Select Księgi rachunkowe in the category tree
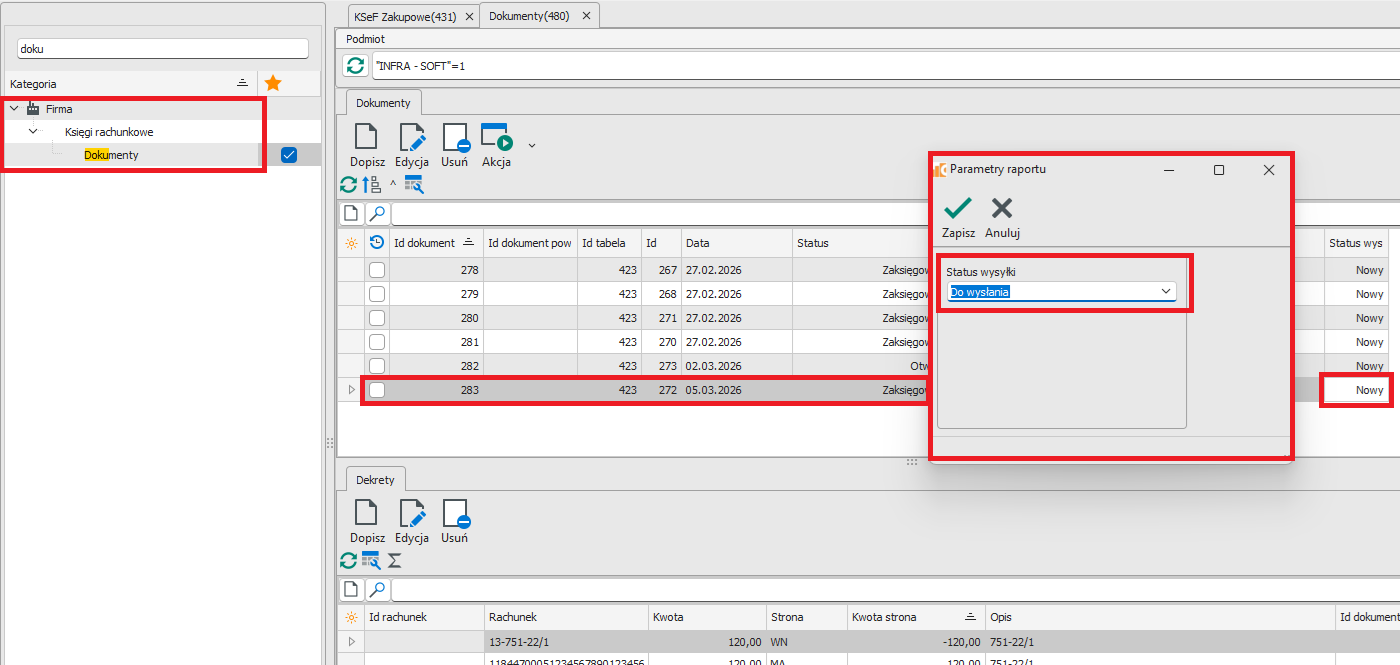1400x665 pixels. tap(109, 132)
